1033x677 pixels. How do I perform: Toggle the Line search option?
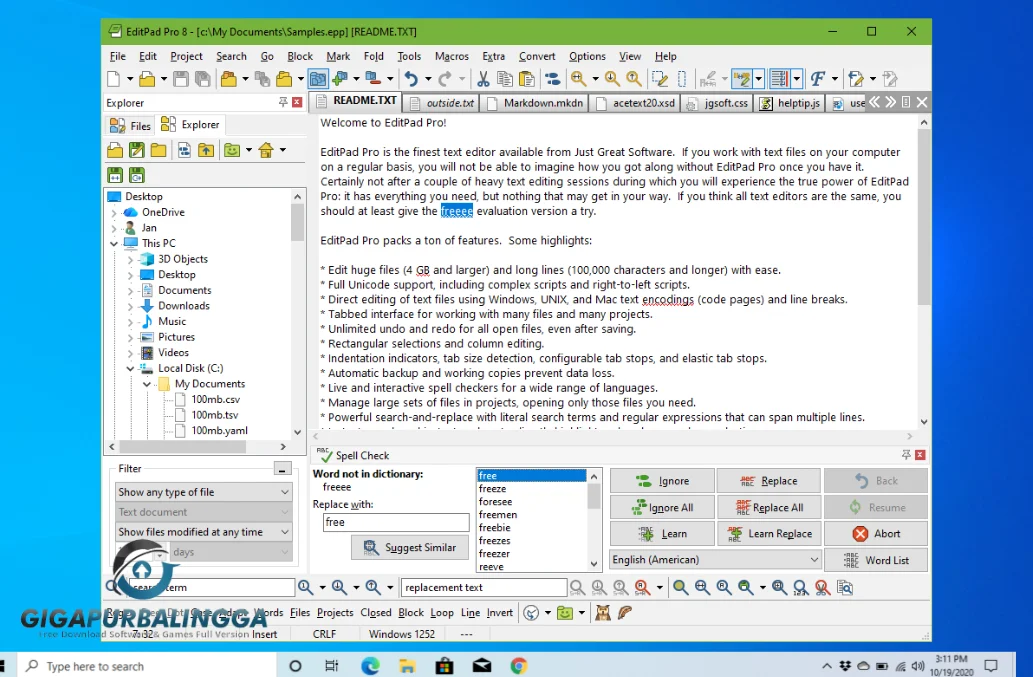470,612
